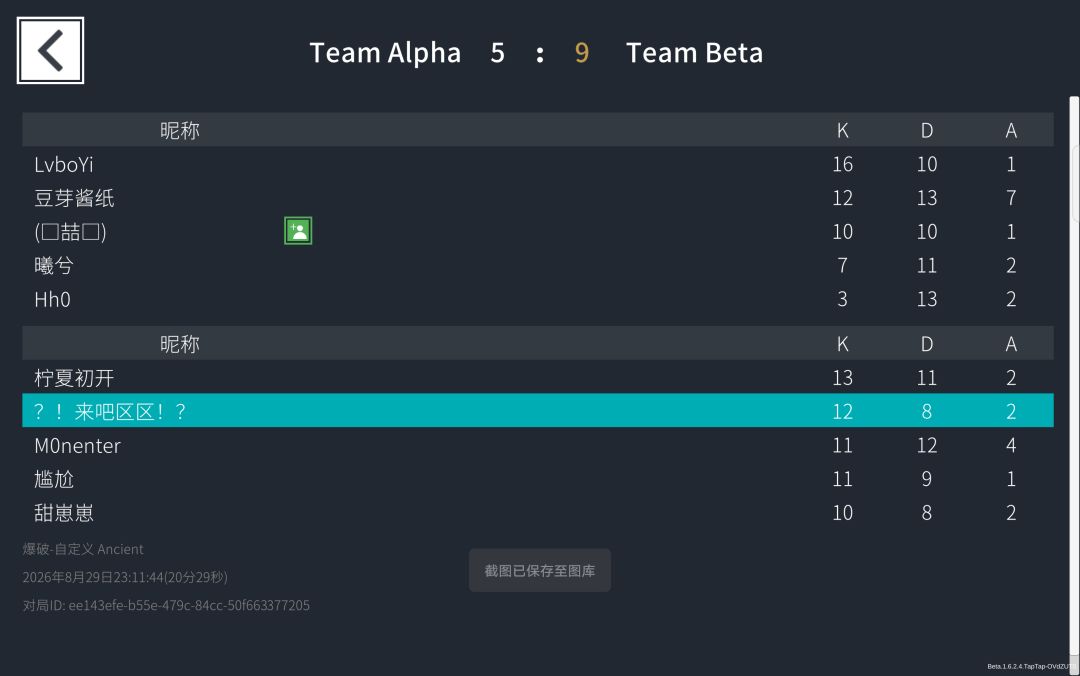This screenshot has width=1080, height=676.
Task: Select player M0nenter row
Action: [x=538, y=445]
